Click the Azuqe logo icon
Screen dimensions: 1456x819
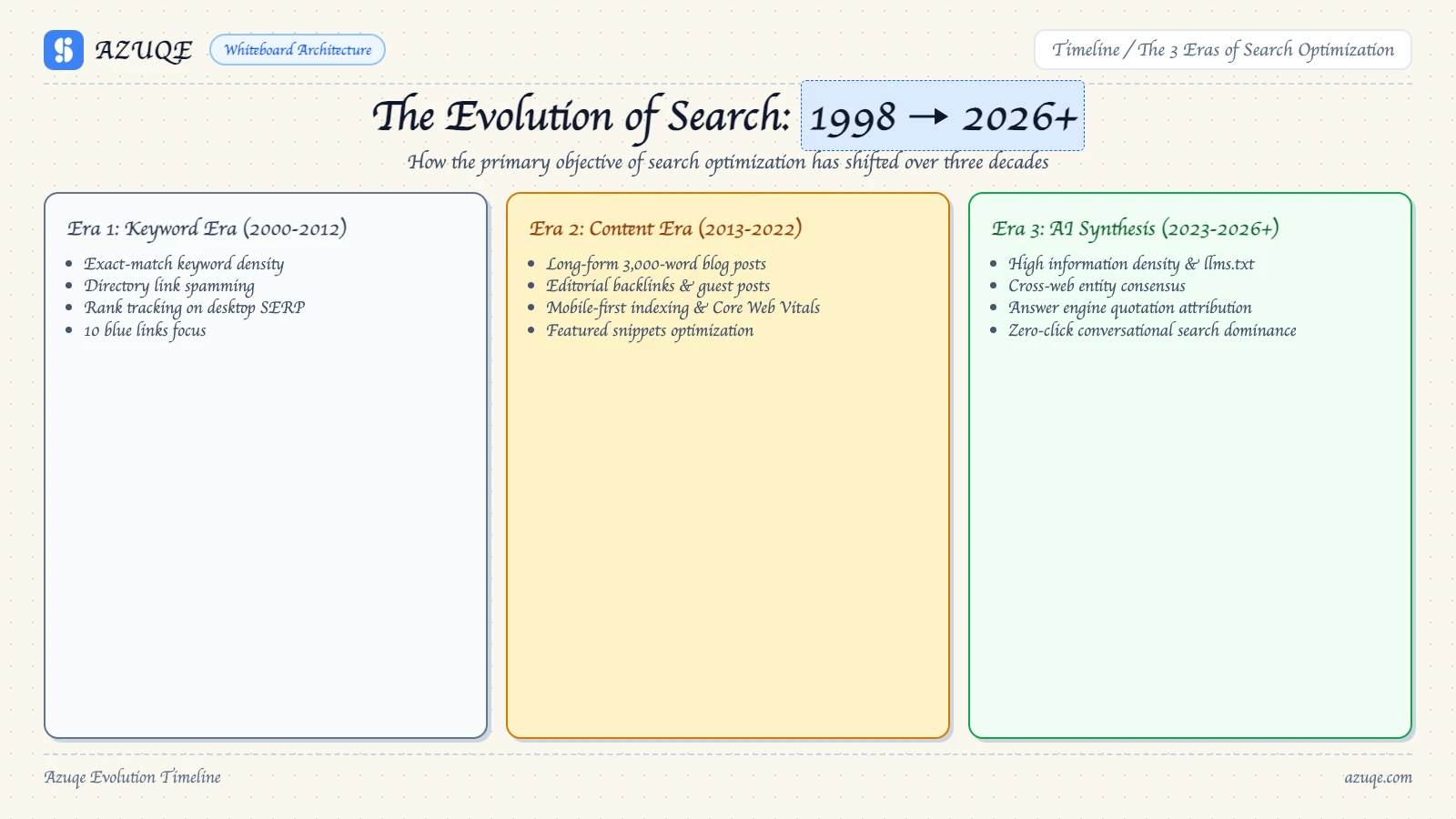(64, 50)
